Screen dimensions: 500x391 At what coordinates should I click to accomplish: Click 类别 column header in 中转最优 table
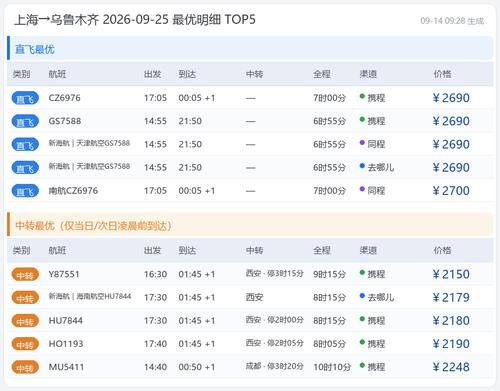pyautogui.click(x=21, y=250)
